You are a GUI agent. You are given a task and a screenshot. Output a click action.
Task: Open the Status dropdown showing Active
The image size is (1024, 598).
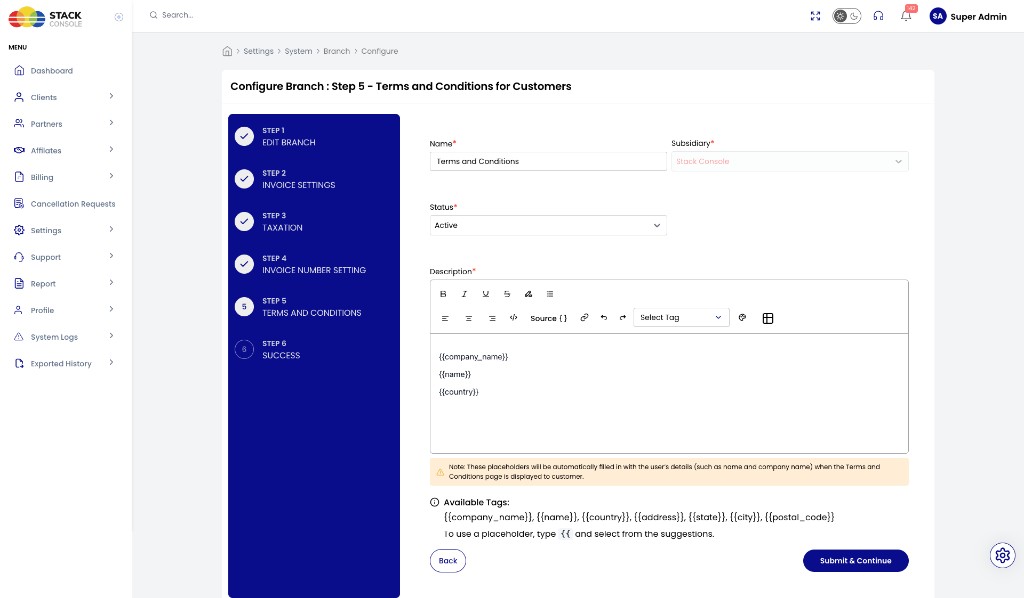coord(548,225)
